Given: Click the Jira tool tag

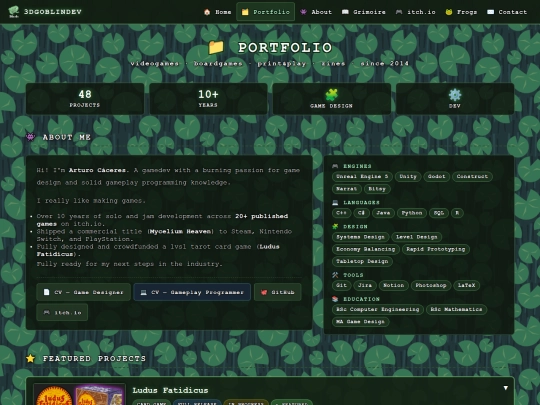Looking at the screenshot, I should coord(365,285).
